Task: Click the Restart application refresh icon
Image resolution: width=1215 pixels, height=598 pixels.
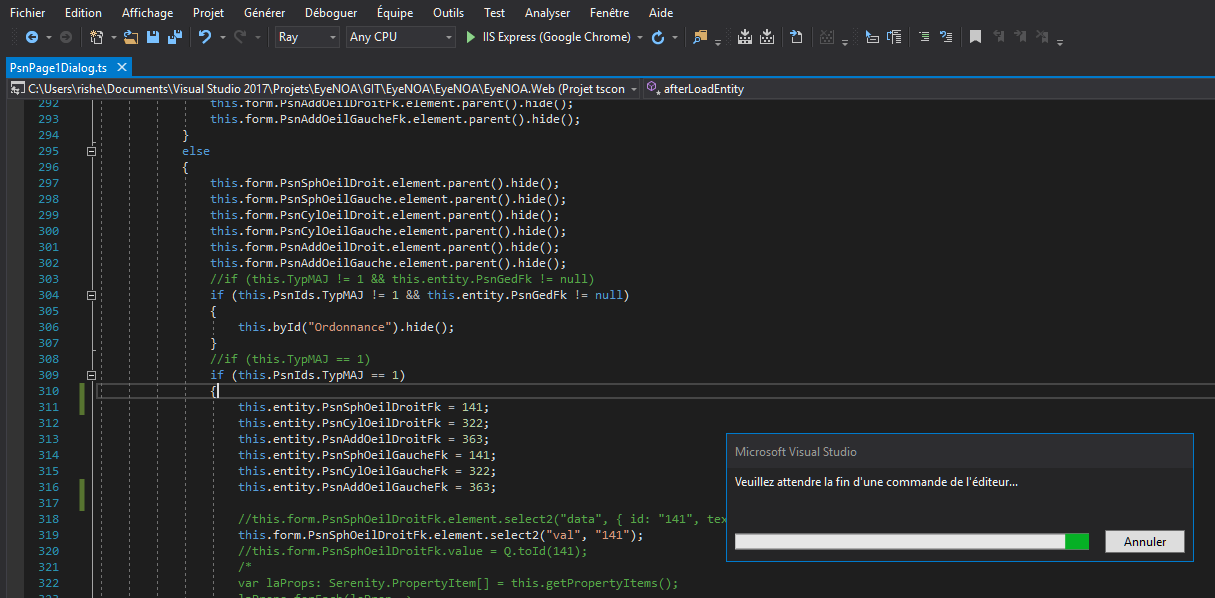Action: tap(657, 37)
